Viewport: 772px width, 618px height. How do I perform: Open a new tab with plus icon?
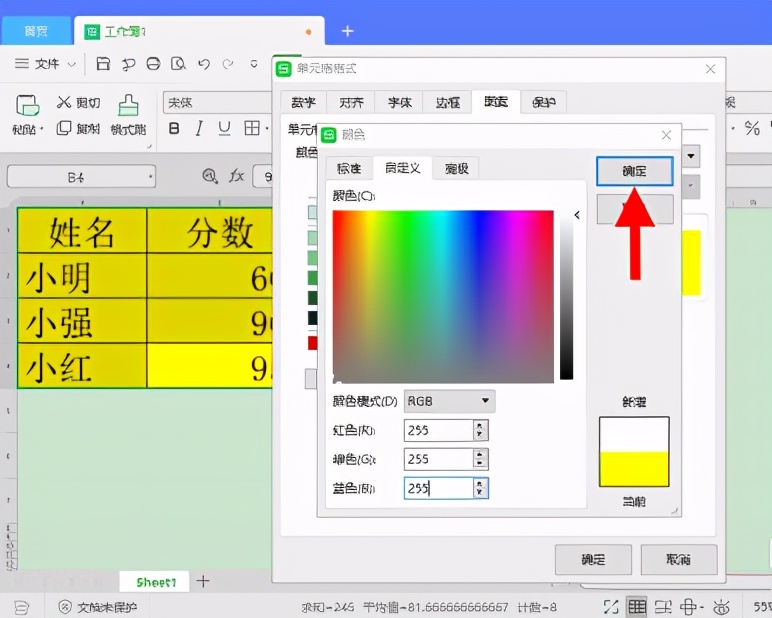(x=348, y=31)
